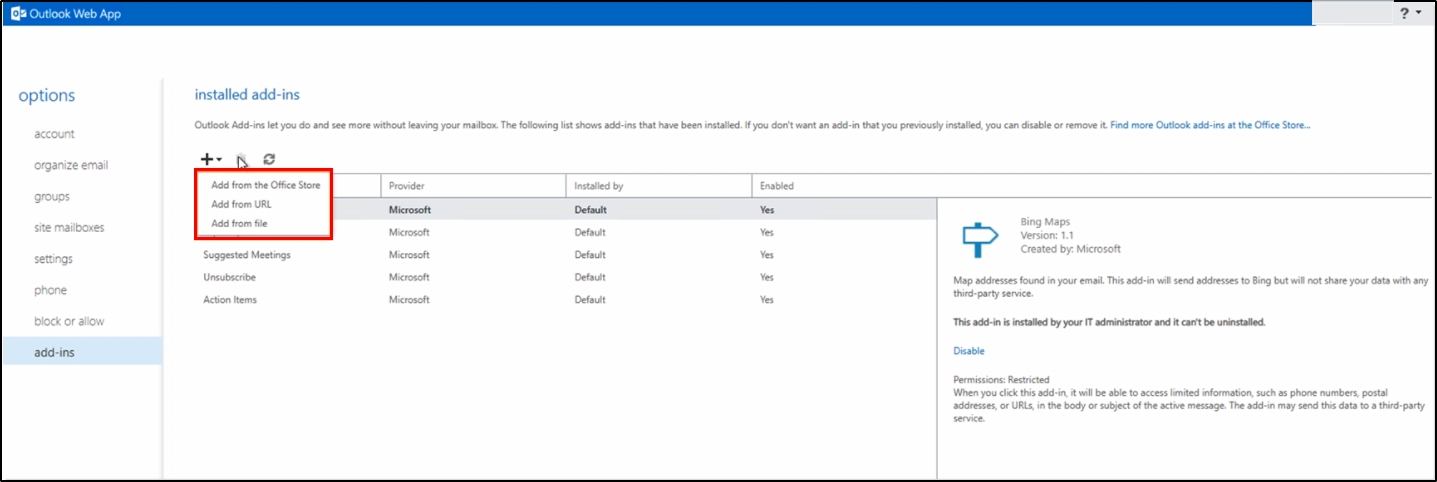Screen dimensions: 1437x482
Task: Open phone options
Action: point(50,290)
